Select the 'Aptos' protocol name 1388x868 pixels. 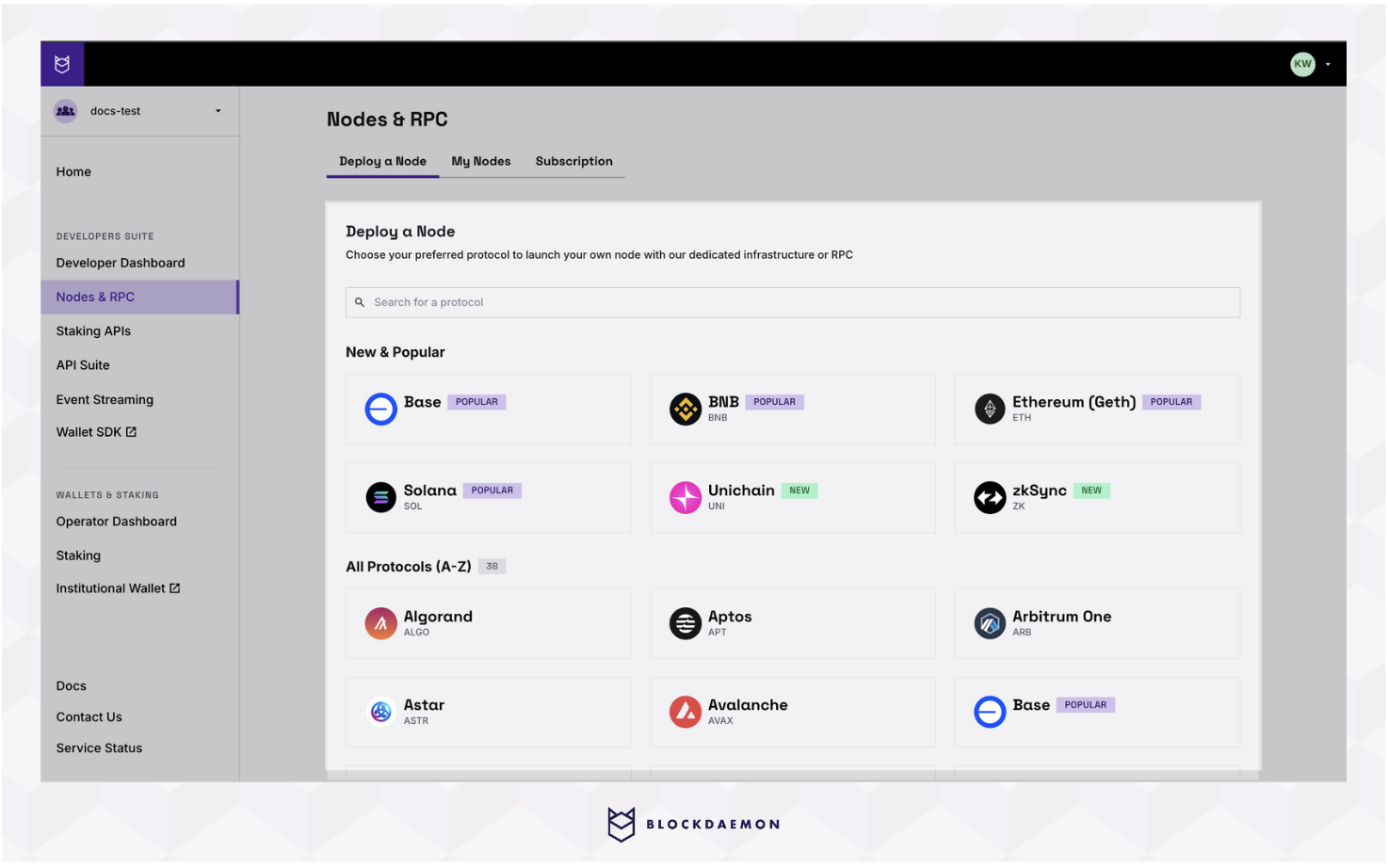click(730, 618)
